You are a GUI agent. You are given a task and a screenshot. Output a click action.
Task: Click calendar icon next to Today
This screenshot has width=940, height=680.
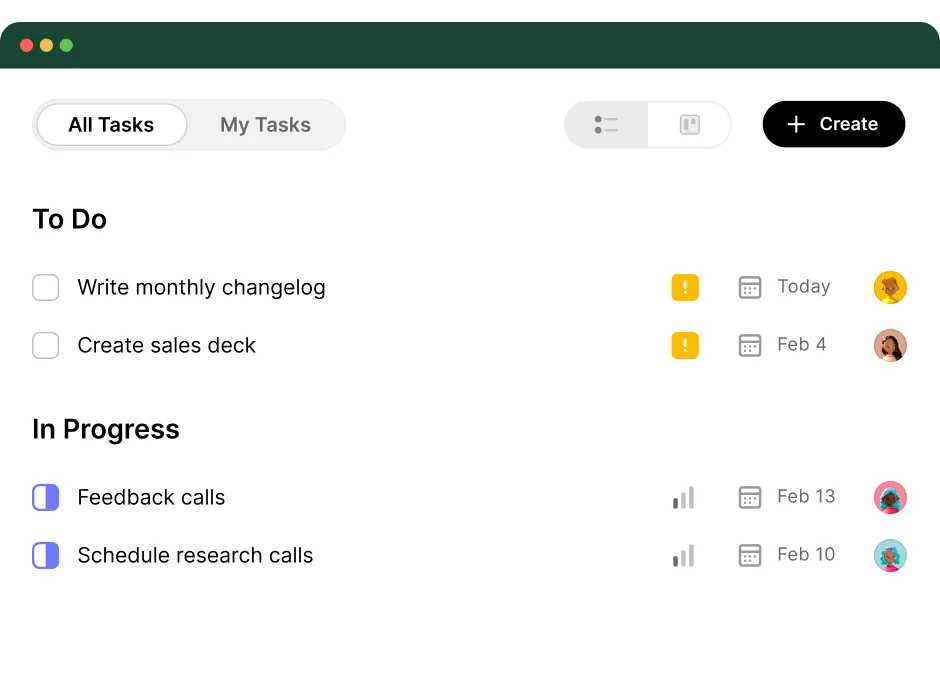click(x=750, y=287)
